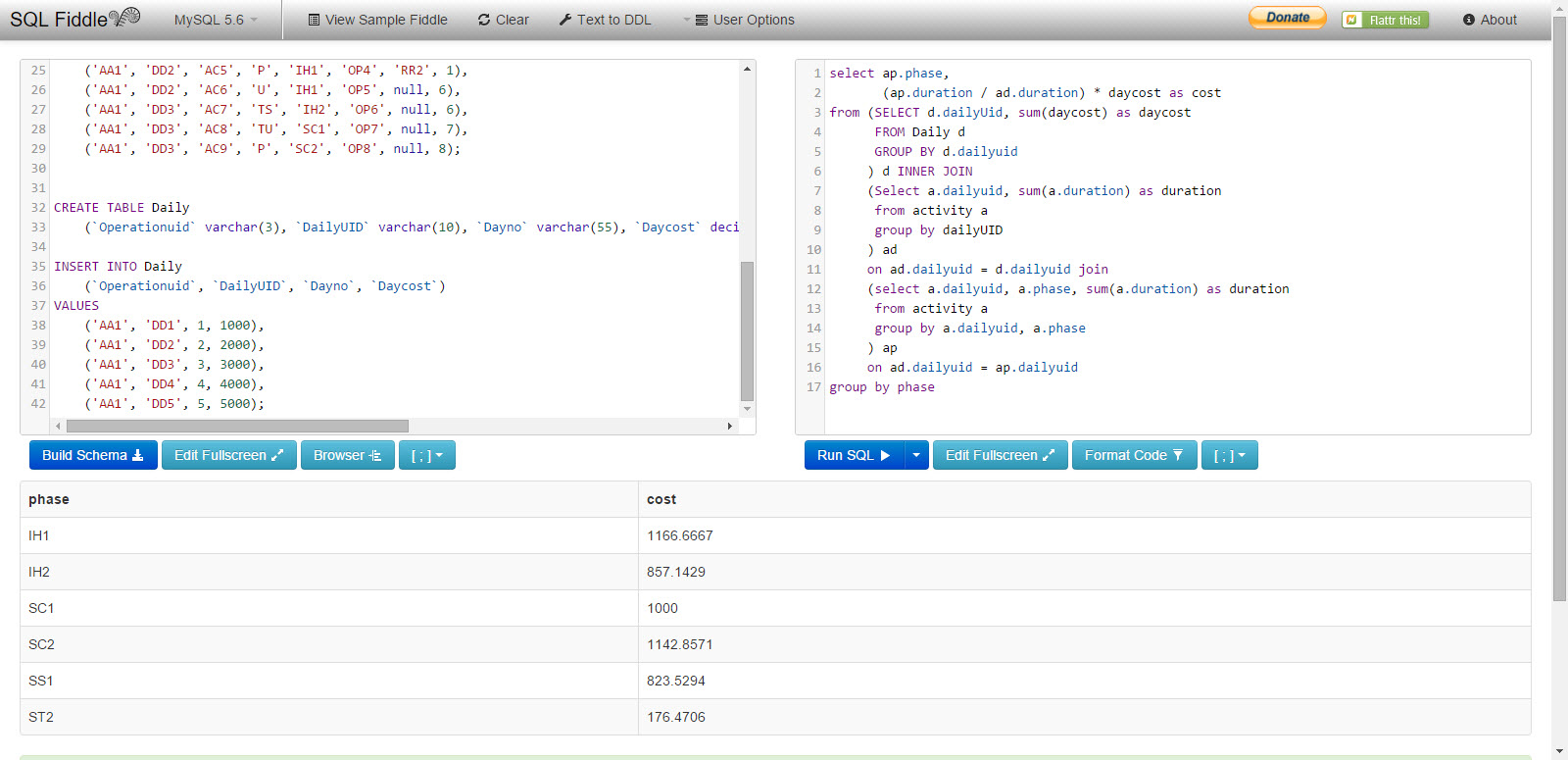The width and height of the screenshot is (1568, 760).
Task: Select the 'SC1' phase cell
Action: pyautogui.click(x=329, y=608)
